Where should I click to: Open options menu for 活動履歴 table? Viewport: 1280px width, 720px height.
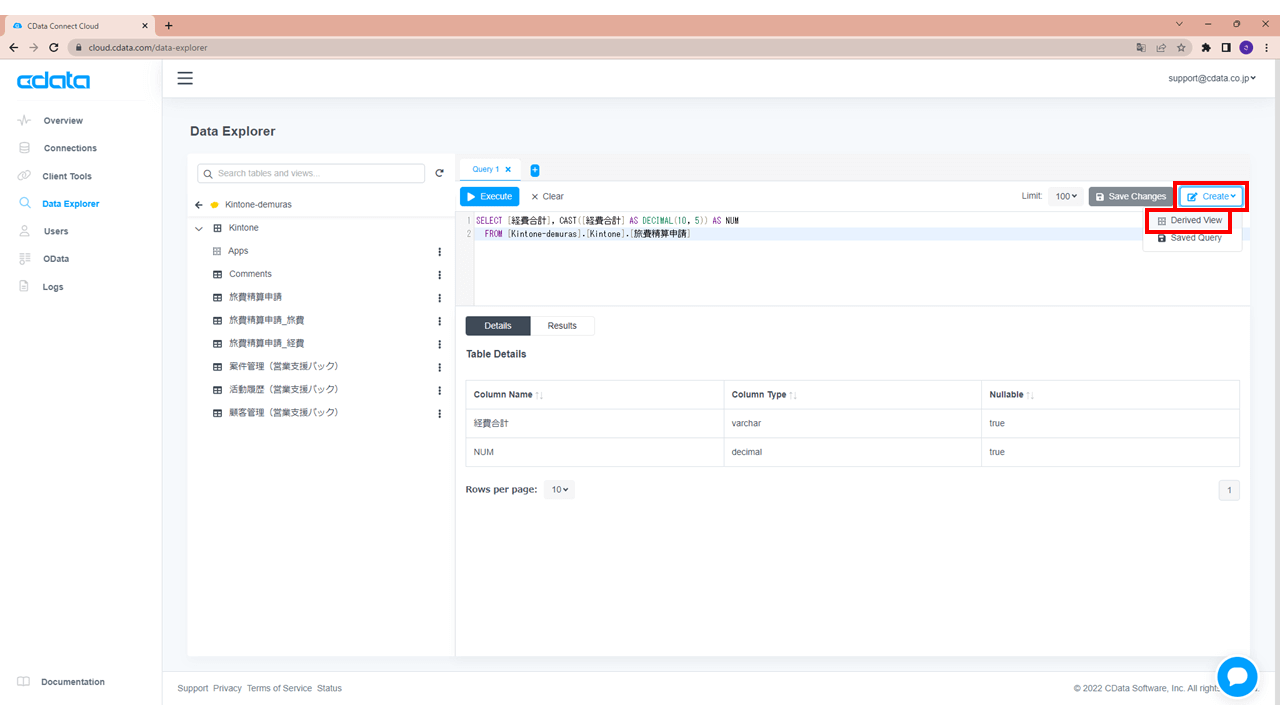(439, 390)
